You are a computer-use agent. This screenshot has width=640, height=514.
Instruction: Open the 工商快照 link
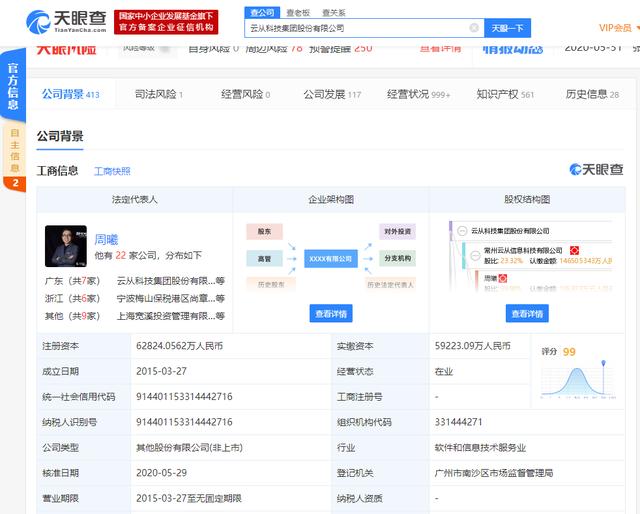click(x=112, y=171)
